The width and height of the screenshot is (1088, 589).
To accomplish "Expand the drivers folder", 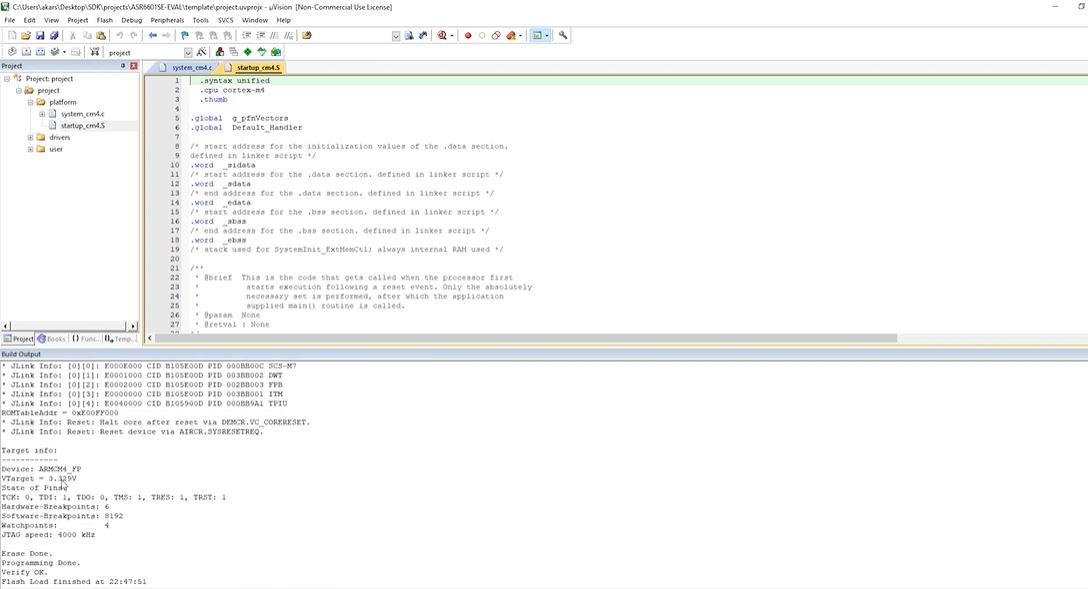I will coord(31,137).
